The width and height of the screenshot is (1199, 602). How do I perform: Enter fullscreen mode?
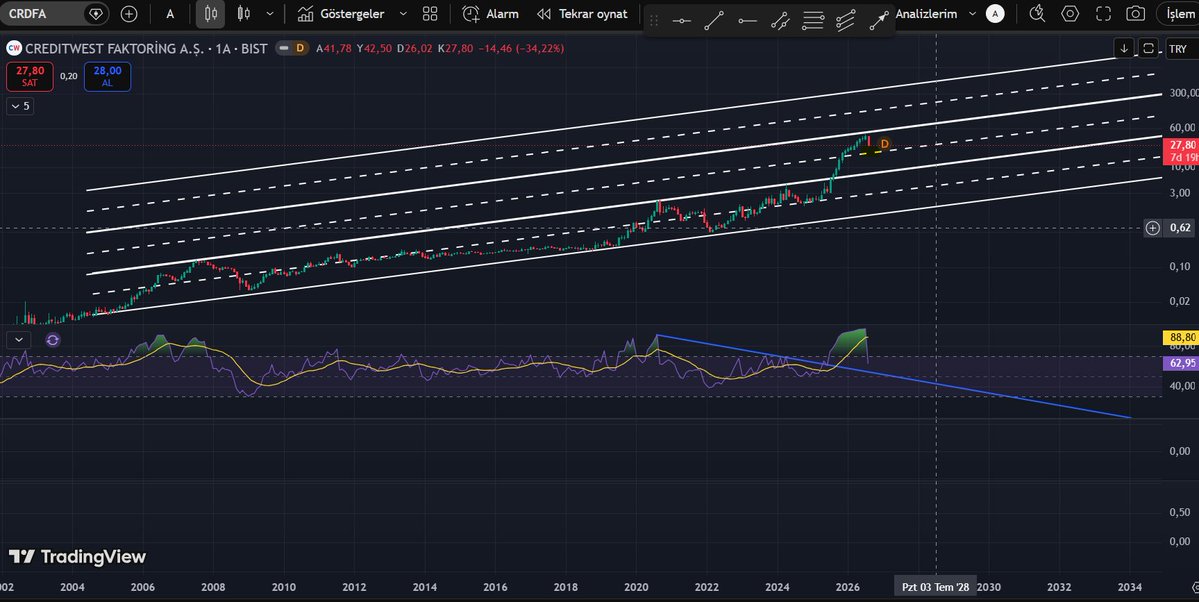1103,14
